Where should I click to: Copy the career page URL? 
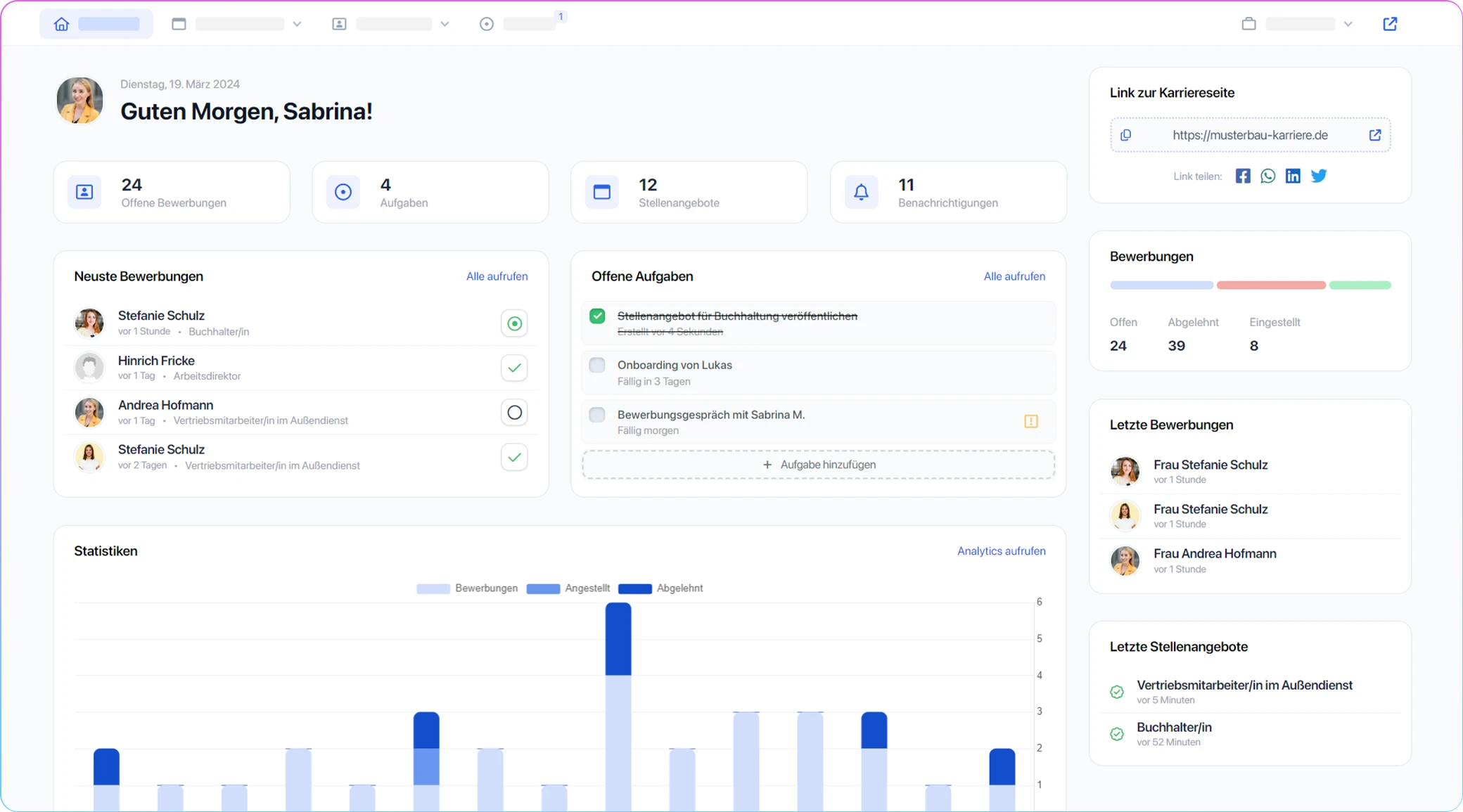(x=1126, y=135)
